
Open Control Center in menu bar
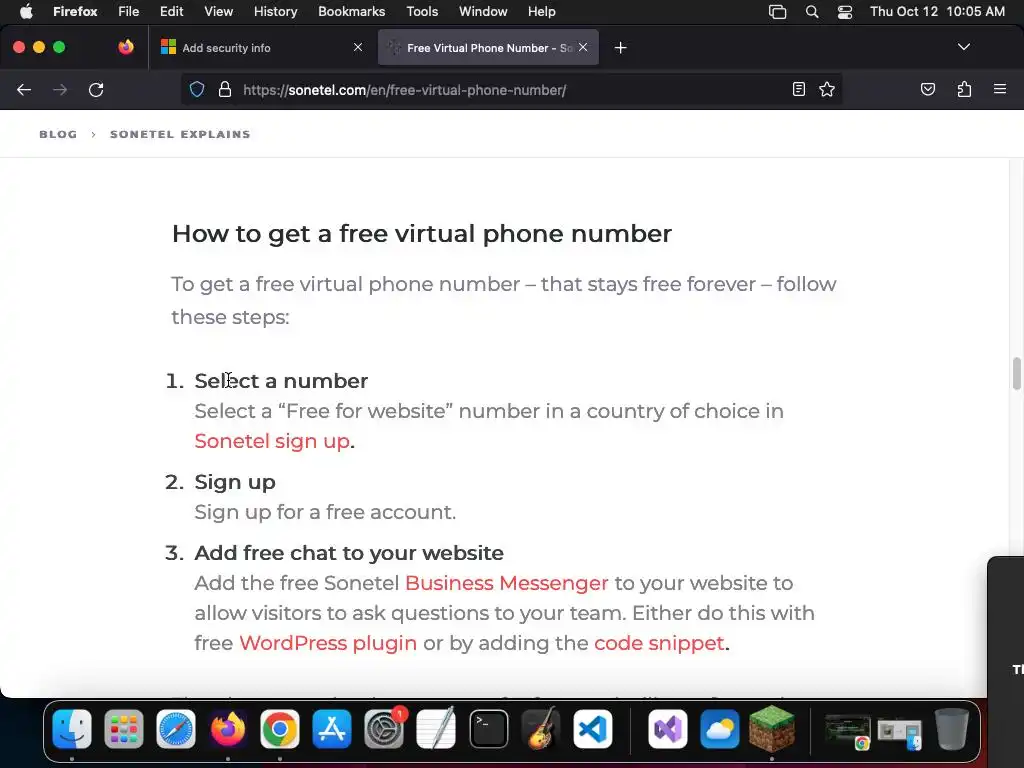pos(845,12)
